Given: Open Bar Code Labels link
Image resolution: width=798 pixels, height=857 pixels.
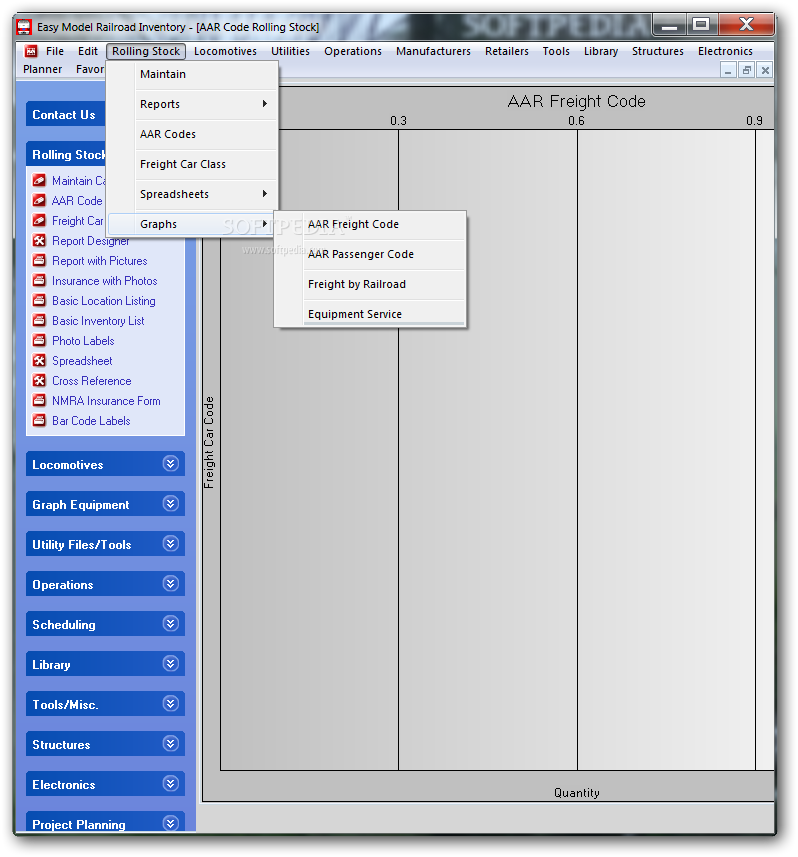Looking at the screenshot, I should tap(91, 421).
